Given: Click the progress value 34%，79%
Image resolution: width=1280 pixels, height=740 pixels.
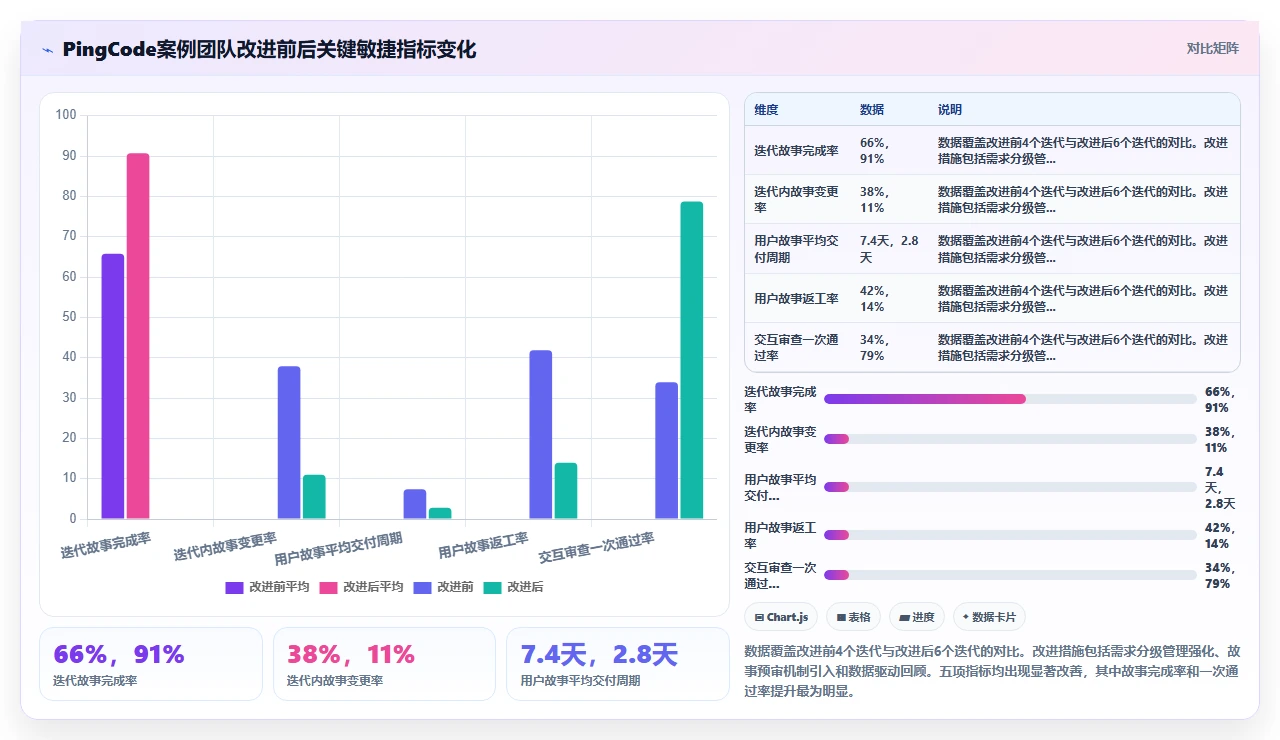Looking at the screenshot, I should coord(1221,575).
